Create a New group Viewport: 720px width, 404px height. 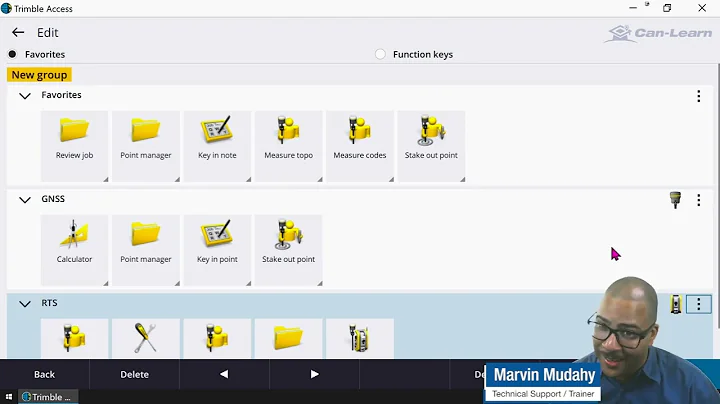click(39, 75)
